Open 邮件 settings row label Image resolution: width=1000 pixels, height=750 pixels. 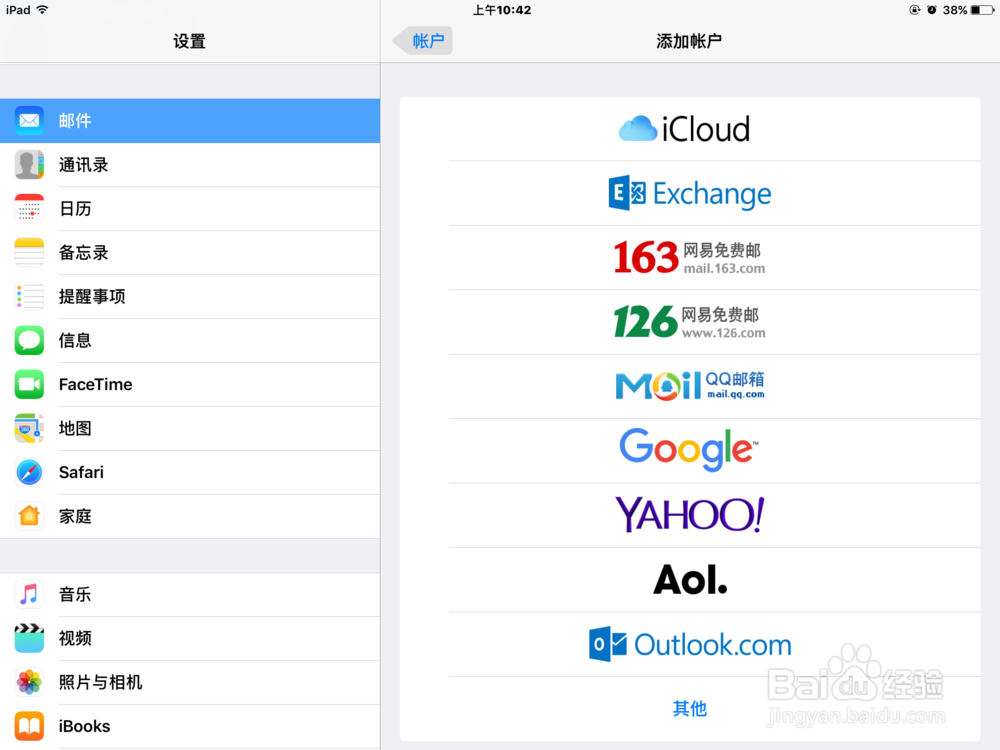coord(75,121)
